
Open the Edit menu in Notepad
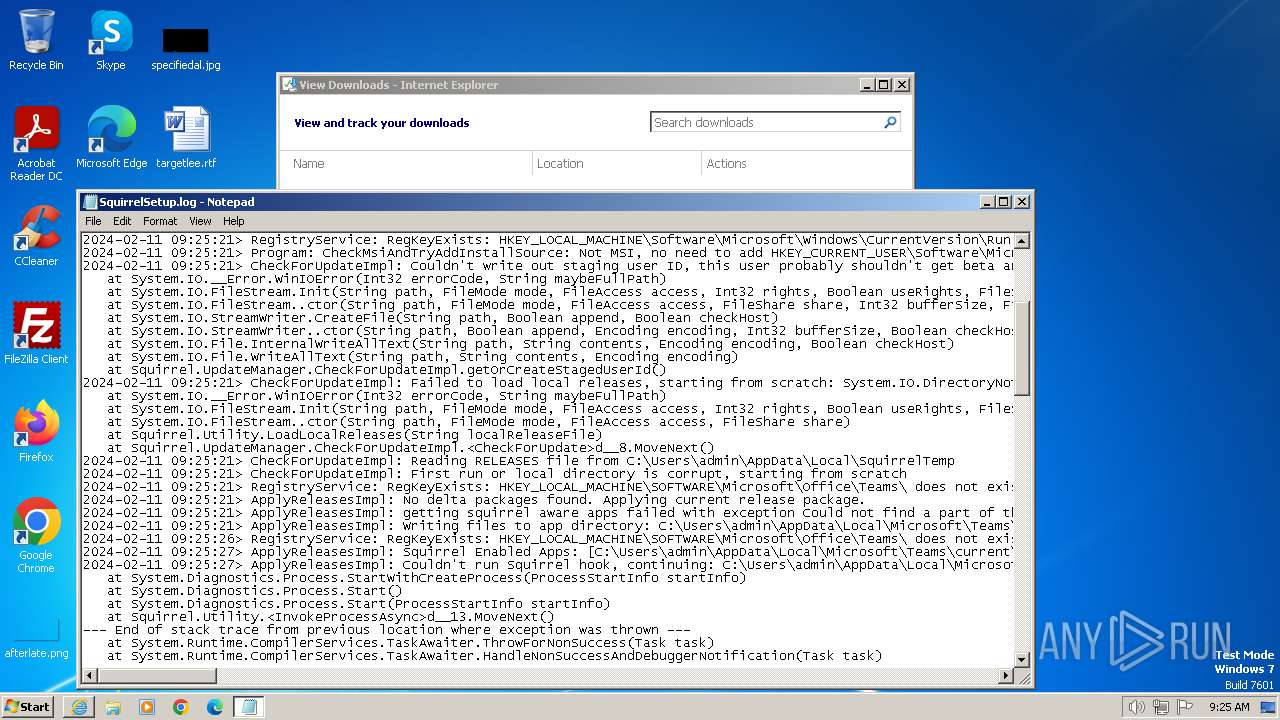click(122, 221)
